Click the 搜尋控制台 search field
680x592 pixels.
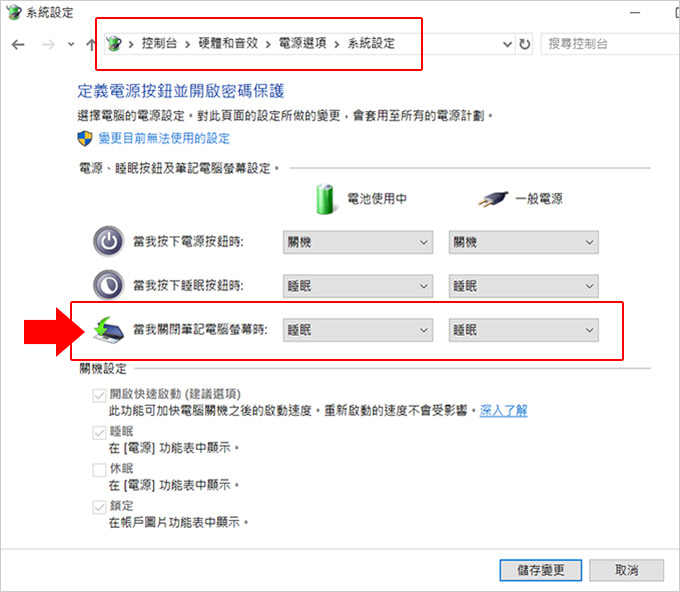[x=610, y=44]
